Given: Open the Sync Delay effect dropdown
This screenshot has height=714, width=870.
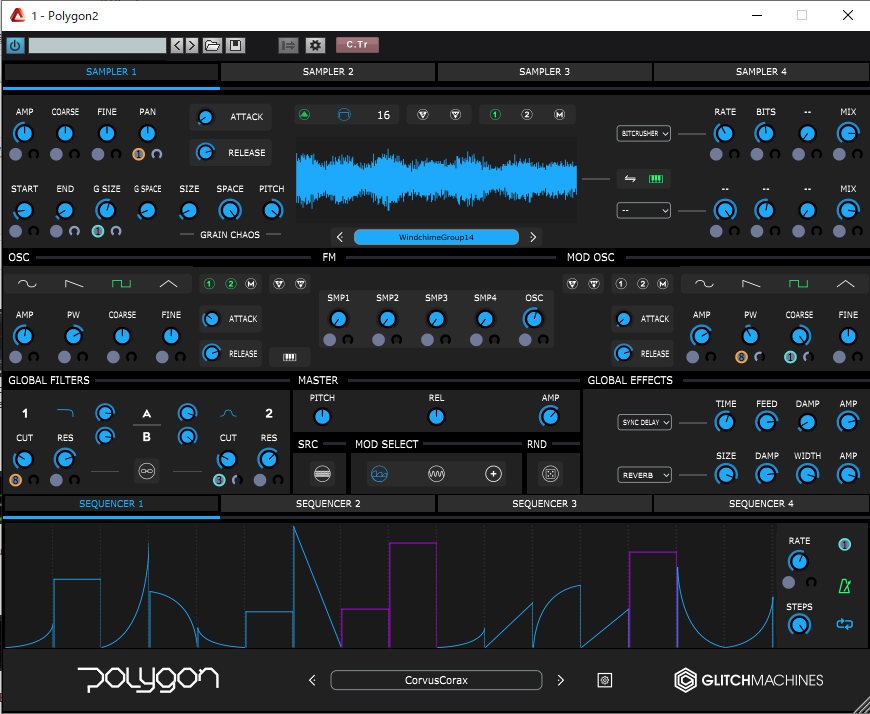Looking at the screenshot, I should click(x=644, y=422).
